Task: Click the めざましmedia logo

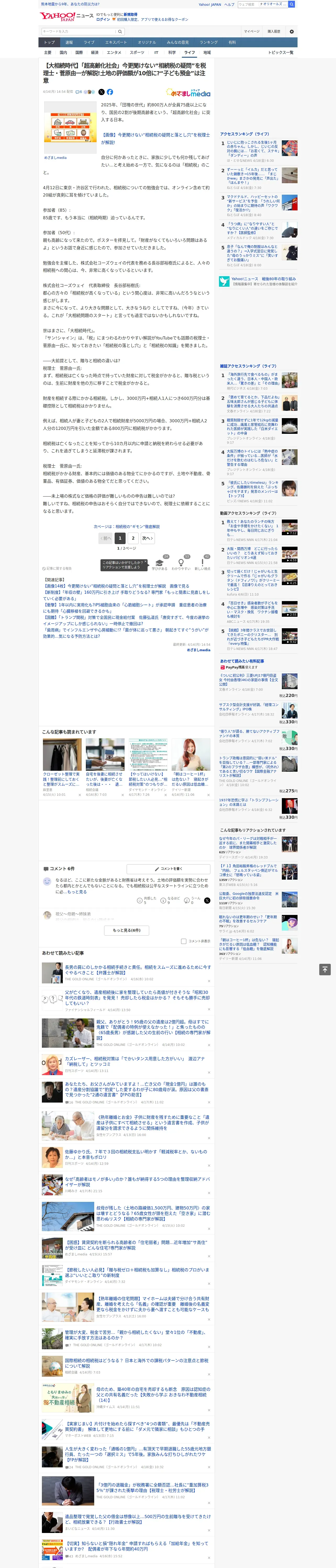Action: coord(188,93)
